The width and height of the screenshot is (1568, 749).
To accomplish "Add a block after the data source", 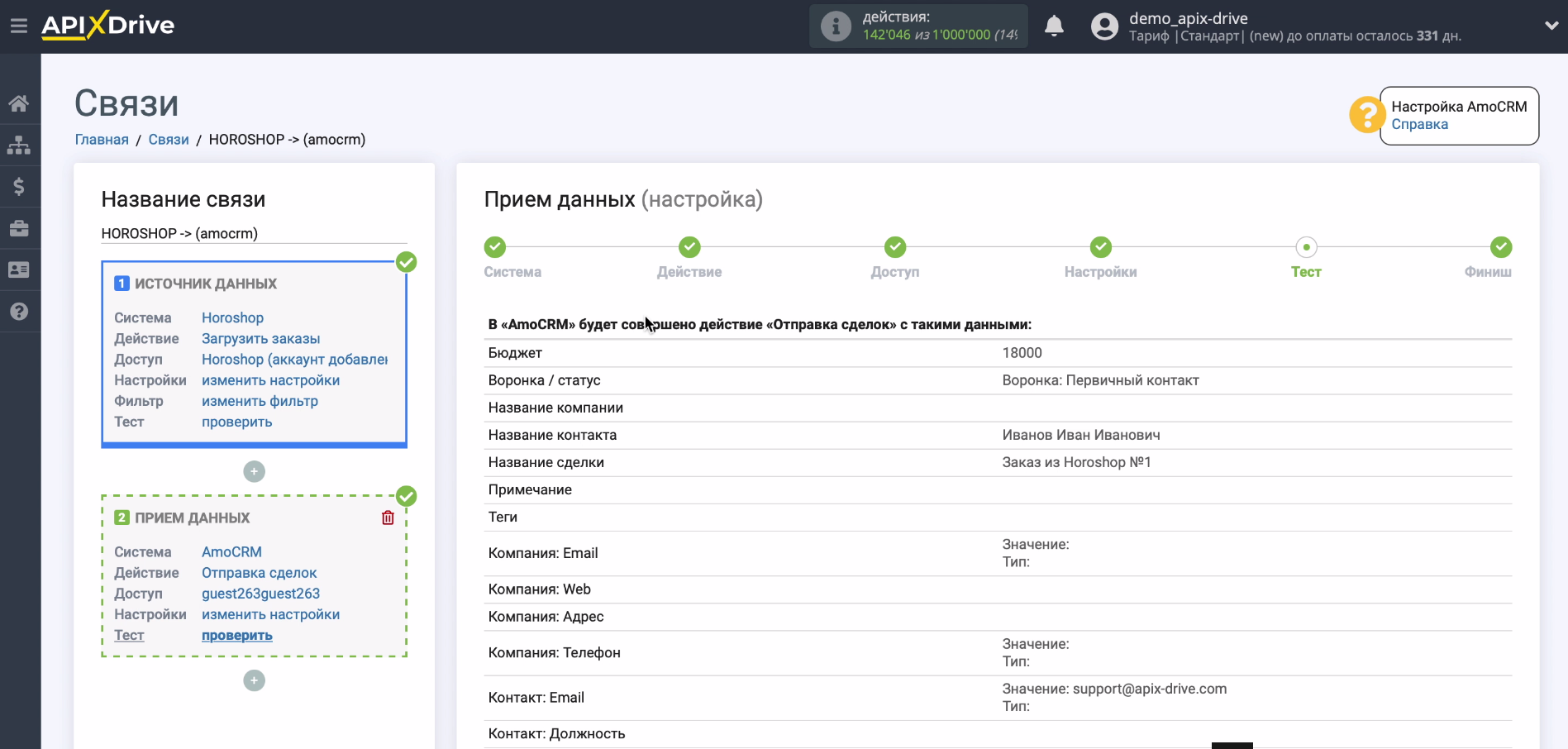I will pos(254,471).
